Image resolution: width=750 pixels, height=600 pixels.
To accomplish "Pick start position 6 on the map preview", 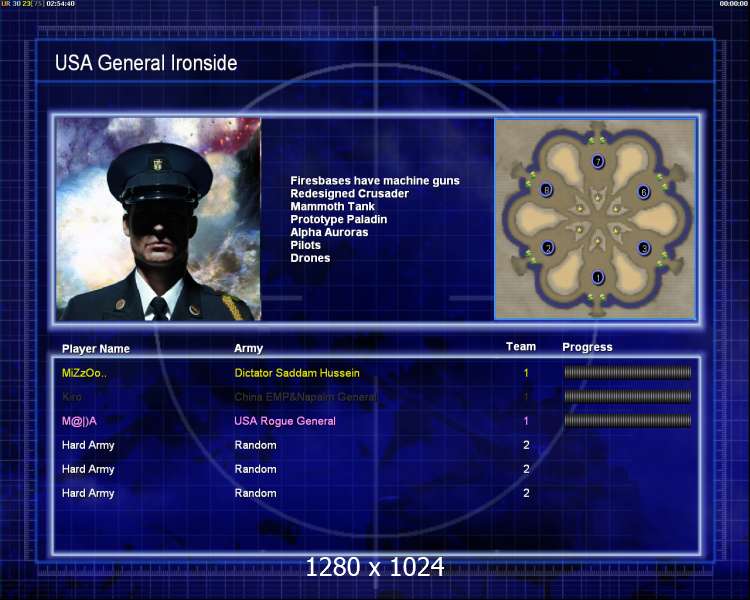I will click(644, 192).
